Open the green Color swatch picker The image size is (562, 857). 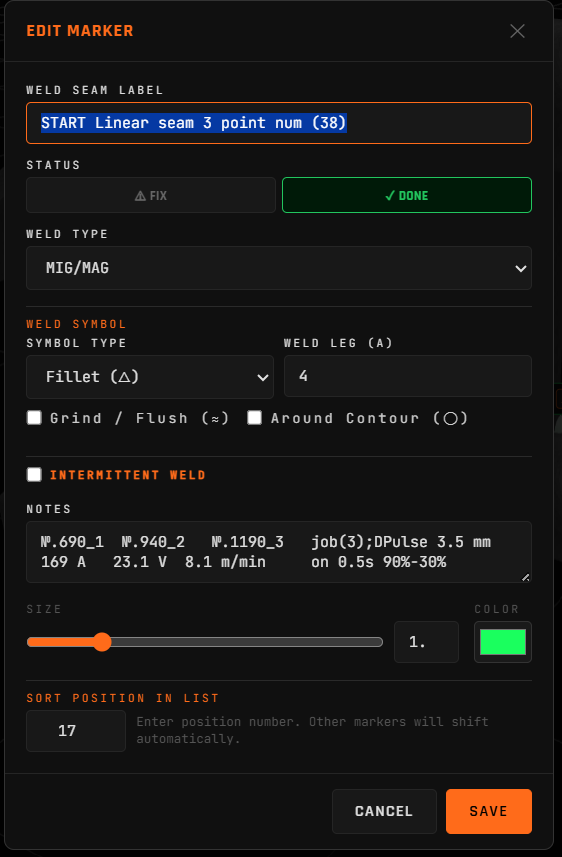[x=503, y=642]
